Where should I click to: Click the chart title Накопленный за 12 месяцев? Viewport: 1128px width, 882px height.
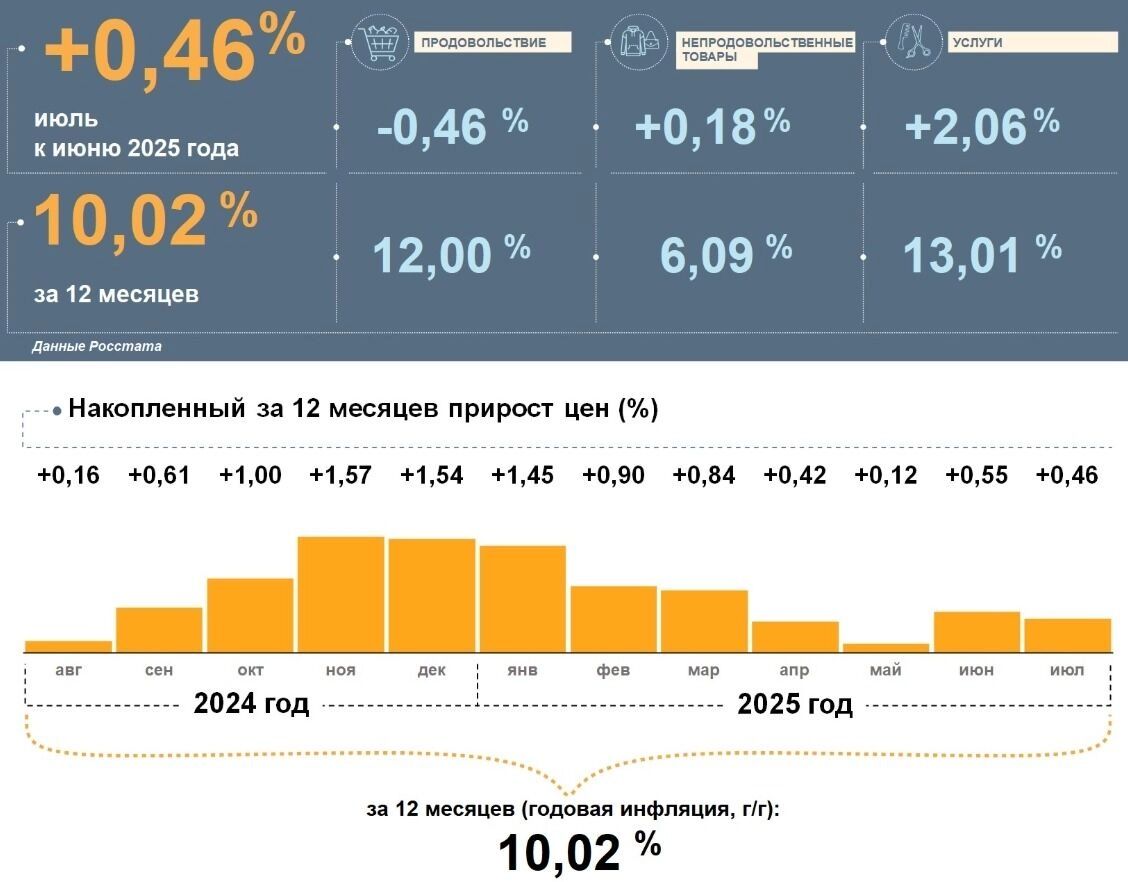tap(363, 409)
